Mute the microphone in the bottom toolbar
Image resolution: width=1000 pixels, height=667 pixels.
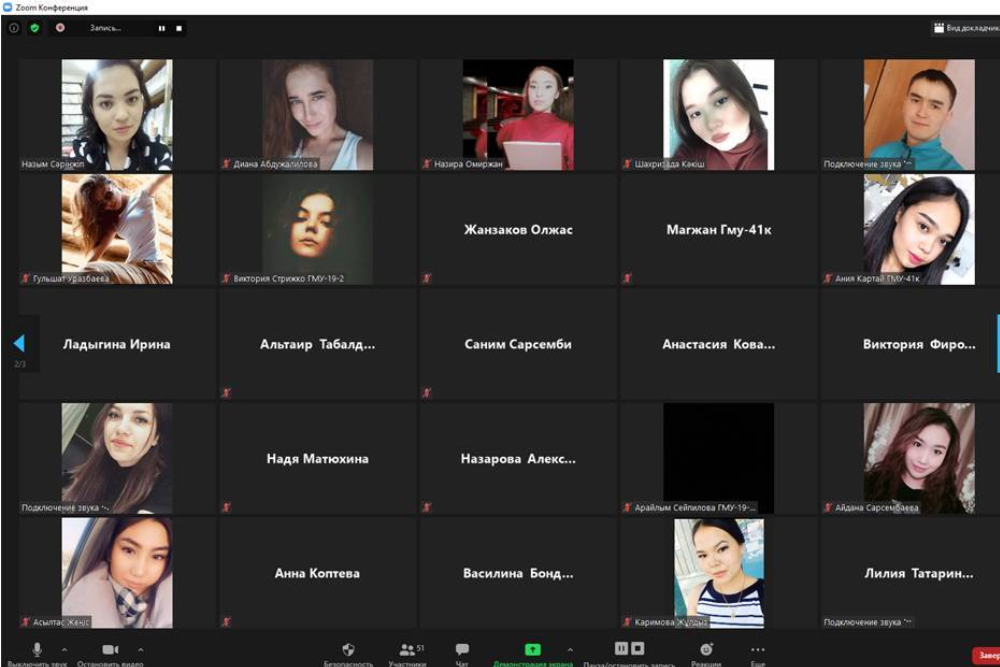tap(37, 650)
